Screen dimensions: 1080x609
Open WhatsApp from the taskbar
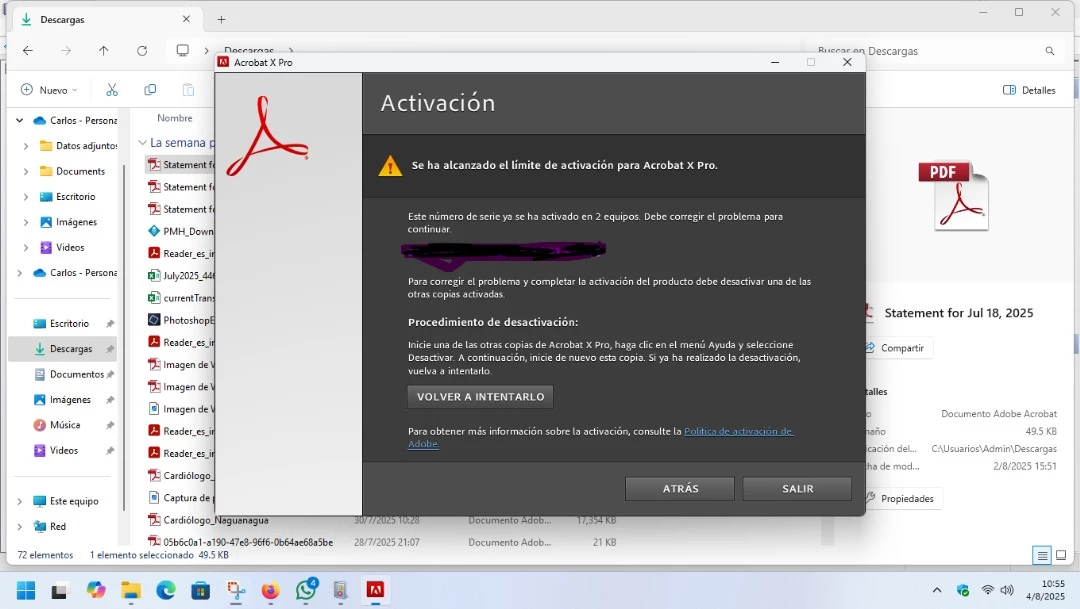coord(306,590)
